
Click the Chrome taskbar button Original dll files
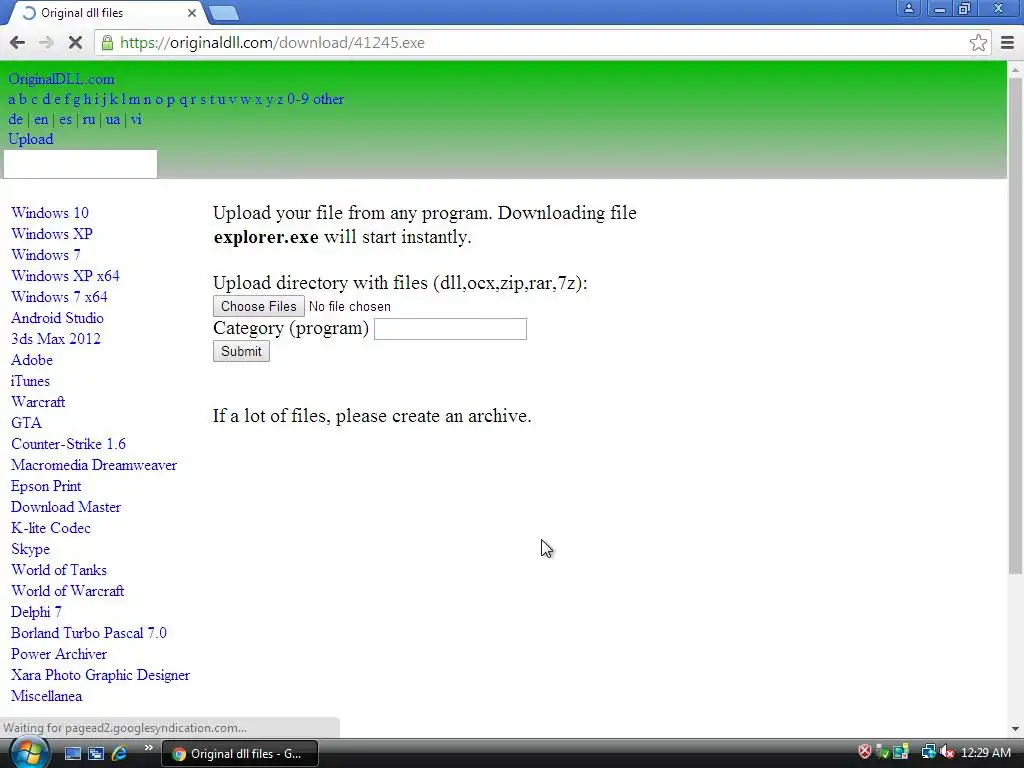coord(239,753)
